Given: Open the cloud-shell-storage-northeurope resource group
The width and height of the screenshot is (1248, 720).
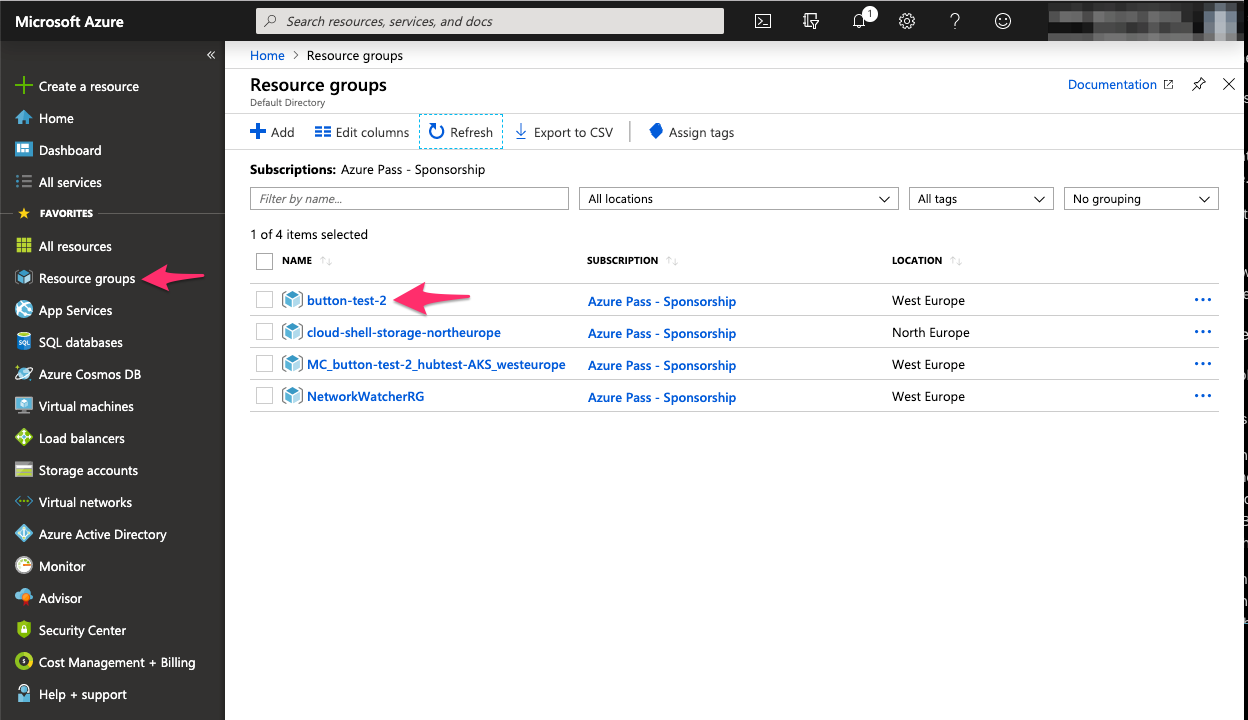Looking at the screenshot, I should [404, 332].
